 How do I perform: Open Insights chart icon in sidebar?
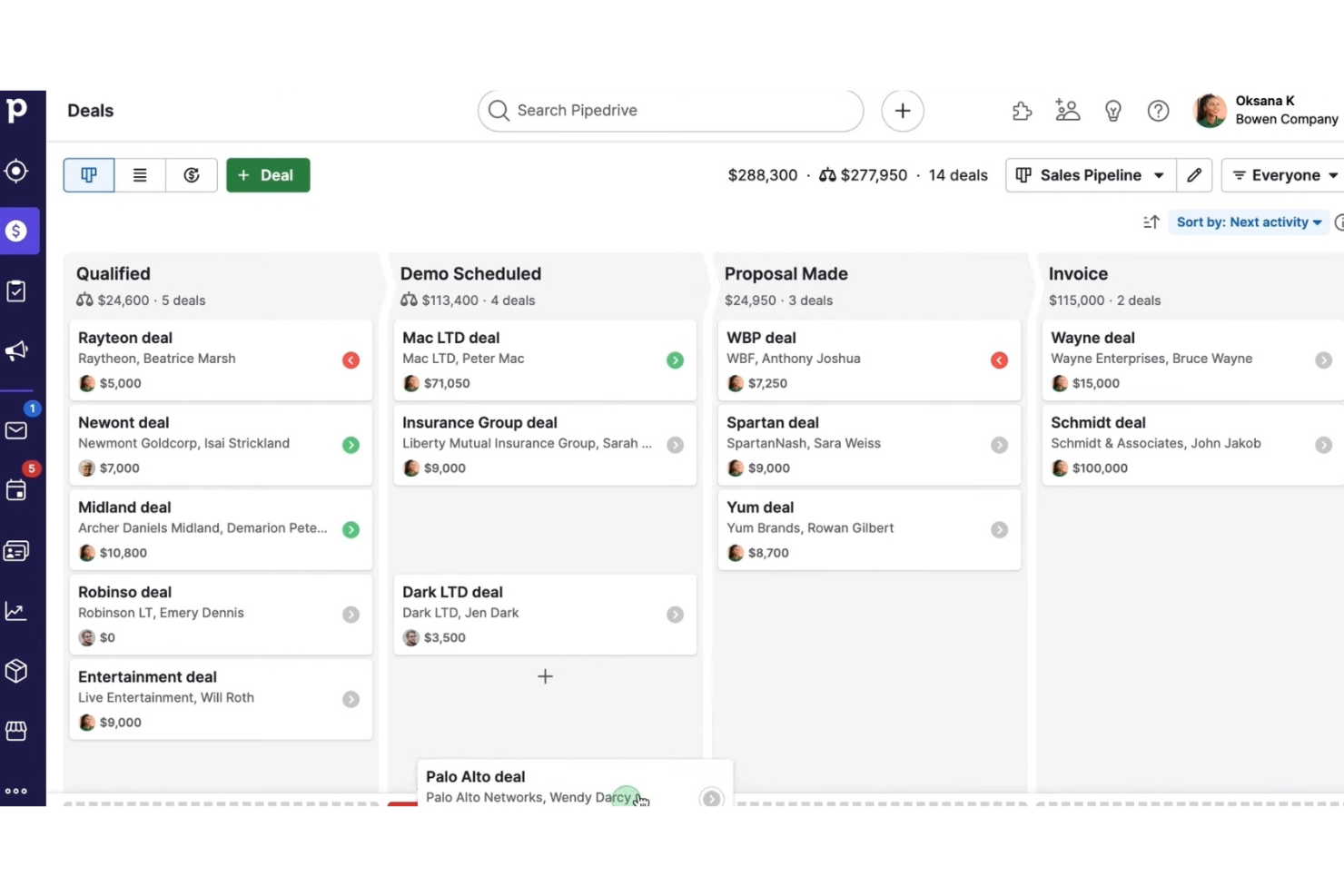[16, 611]
